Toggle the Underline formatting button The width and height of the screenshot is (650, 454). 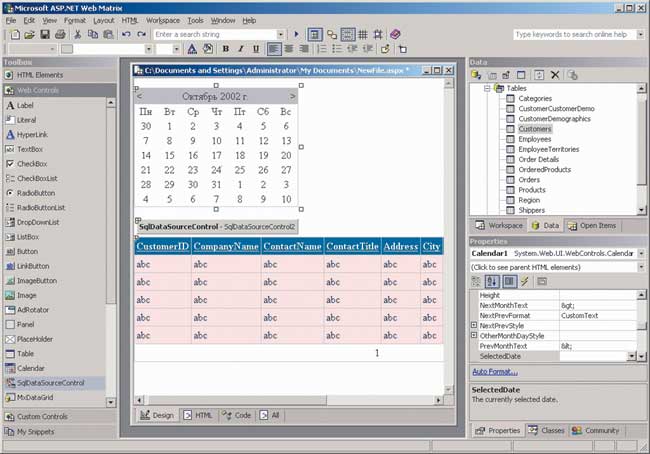coord(256,49)
